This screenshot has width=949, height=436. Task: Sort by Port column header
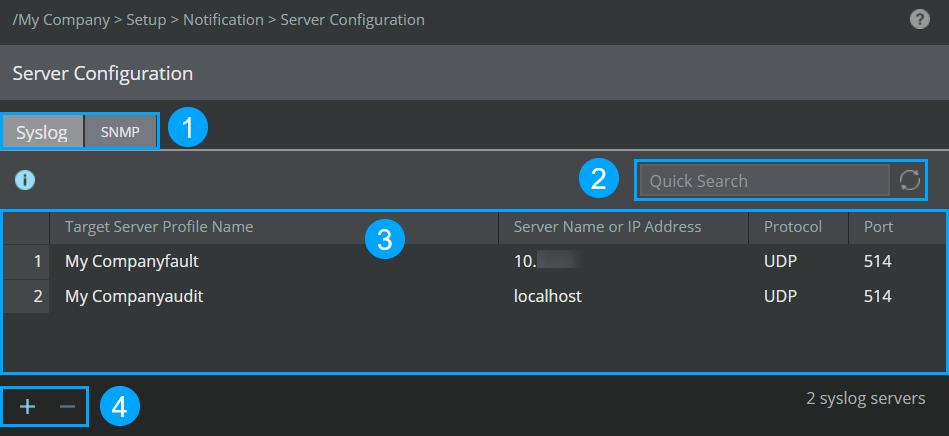[896, 227]
